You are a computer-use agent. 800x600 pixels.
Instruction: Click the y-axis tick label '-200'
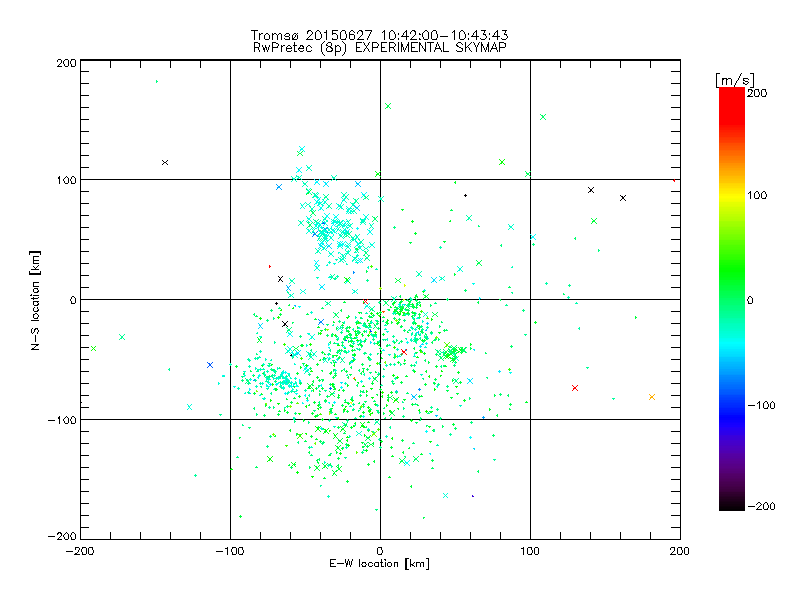(62, 537)
